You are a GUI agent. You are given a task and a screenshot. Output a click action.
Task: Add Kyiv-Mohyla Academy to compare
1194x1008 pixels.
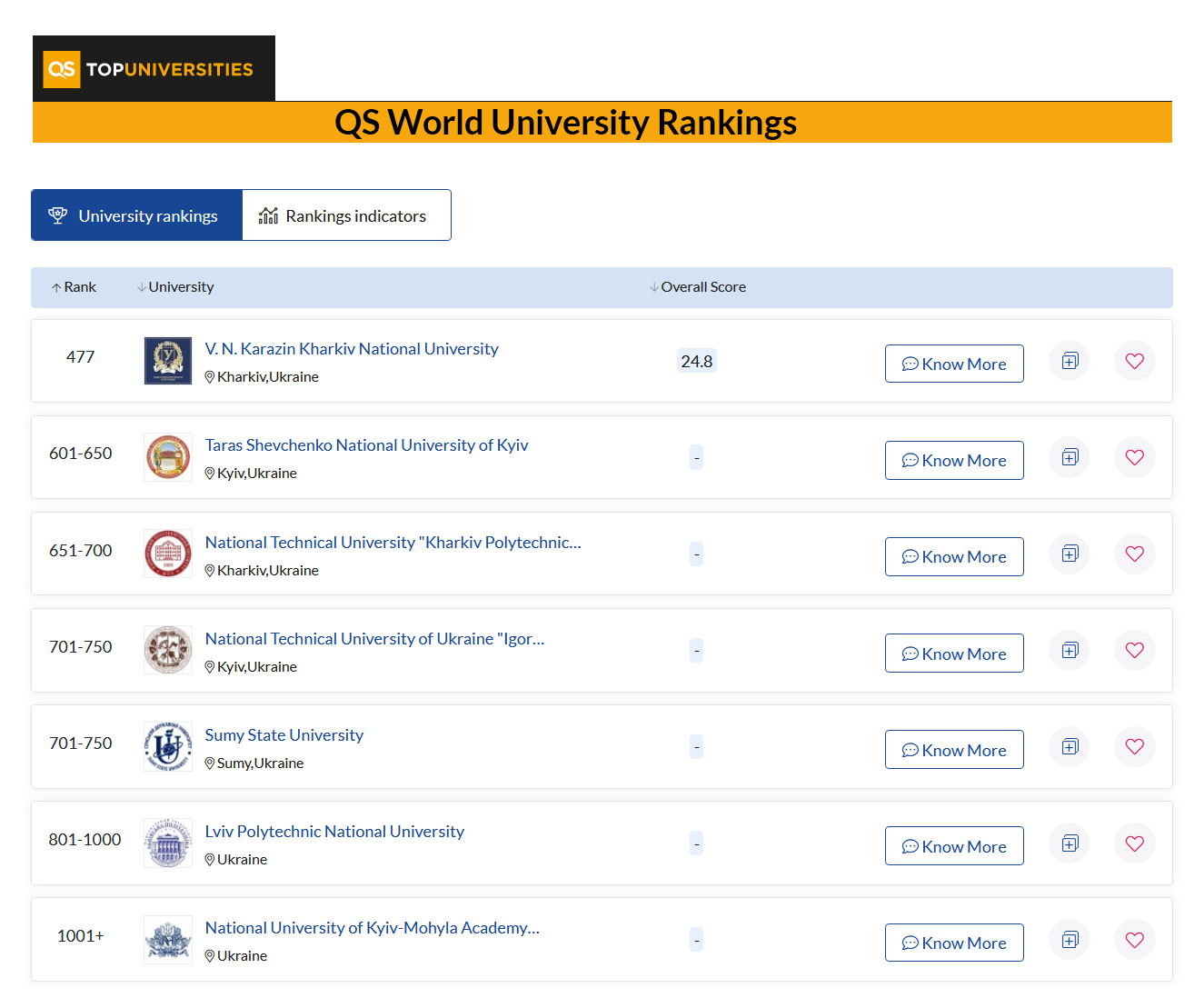point(1070,940)
